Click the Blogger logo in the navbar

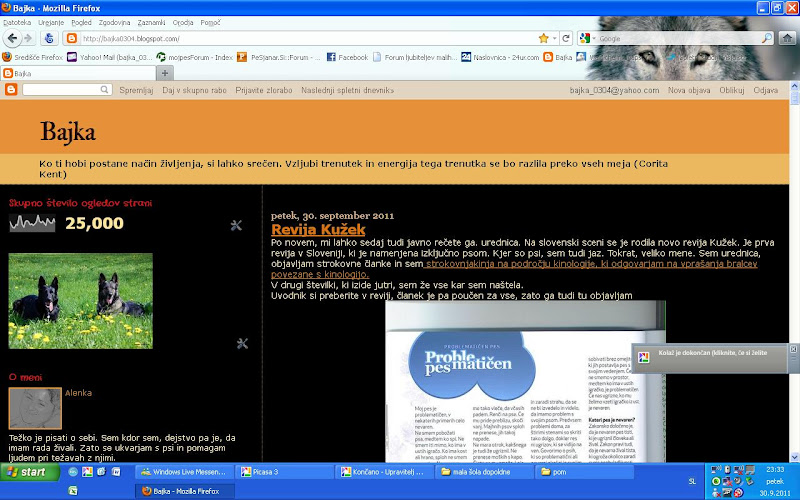(11, 90)
